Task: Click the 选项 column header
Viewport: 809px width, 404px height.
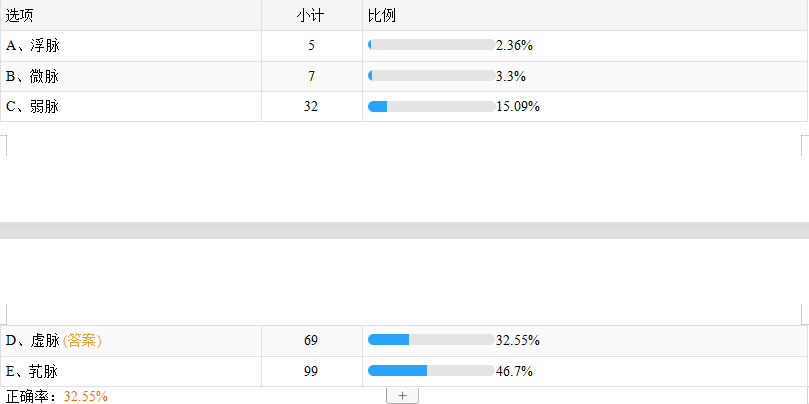Action: (19, 15)
